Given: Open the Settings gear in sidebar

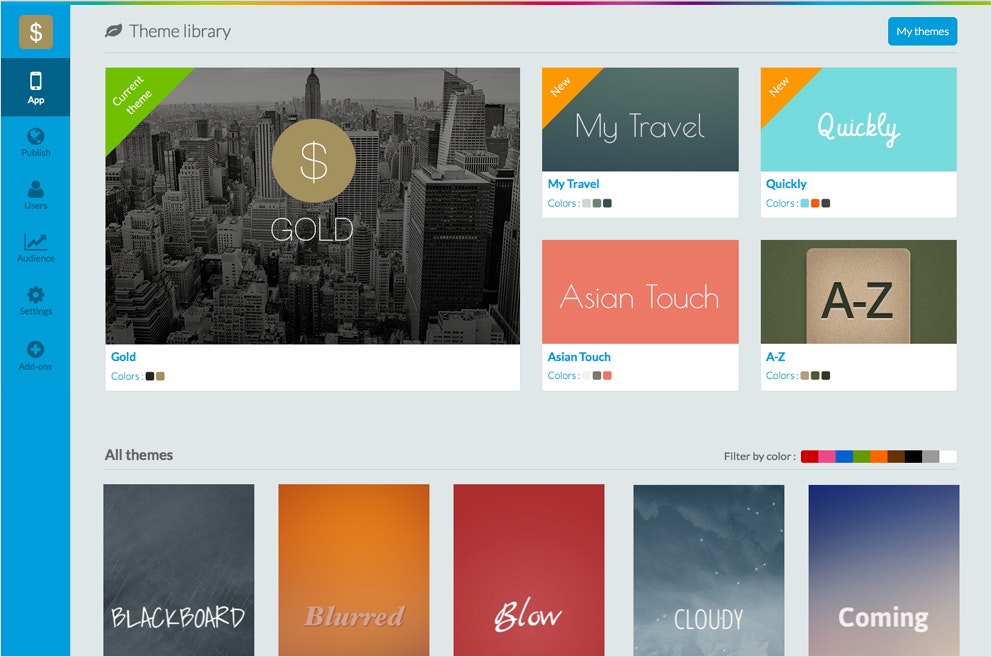Looking at the screenshot, I should pyautogui.click(x=35, y=294).
